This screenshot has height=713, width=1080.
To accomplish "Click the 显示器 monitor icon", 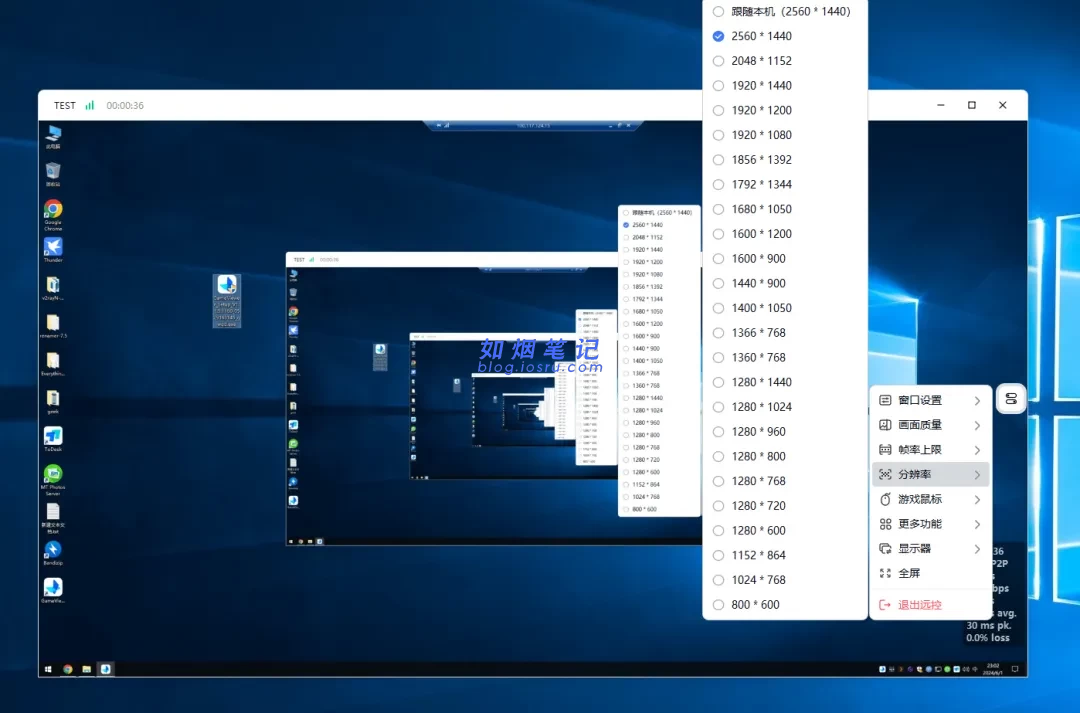I will click(885, 549).
